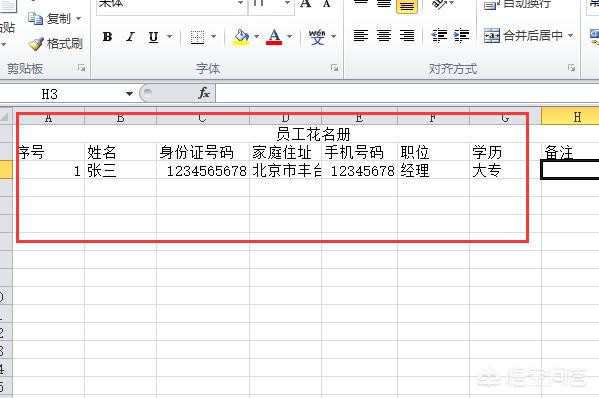Open the font color dropdown arrow
The width and height of the screenshot is (599, 398).
click(289, 37)
